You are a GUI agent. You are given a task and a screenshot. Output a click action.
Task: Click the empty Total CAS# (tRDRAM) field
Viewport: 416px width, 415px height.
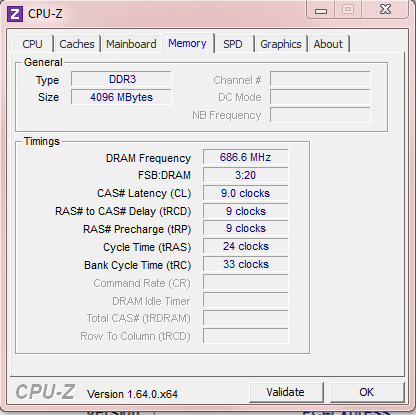point(245,318)
